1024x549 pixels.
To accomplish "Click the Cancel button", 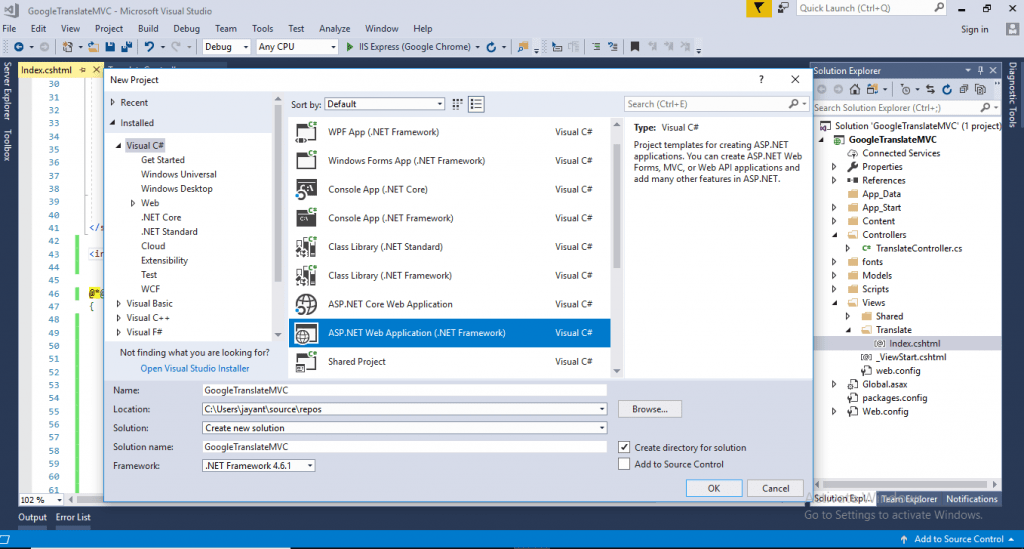I will [x=775, y=488].
